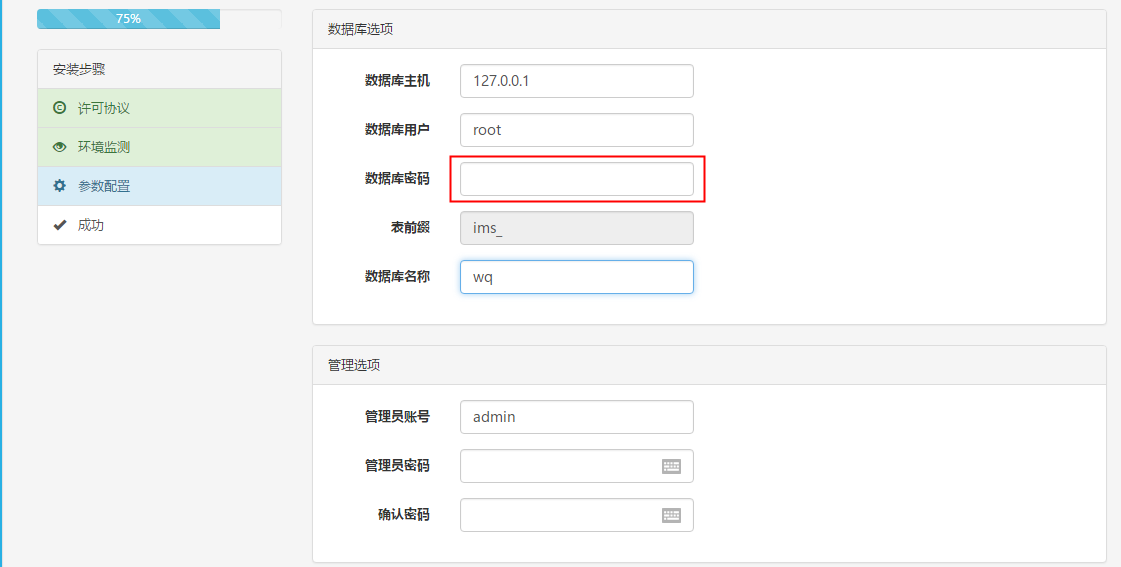Click the copyright icon beside 许可协议
Image resolution: width=1121 pixels, height=567 pixels.
(59, 108)
